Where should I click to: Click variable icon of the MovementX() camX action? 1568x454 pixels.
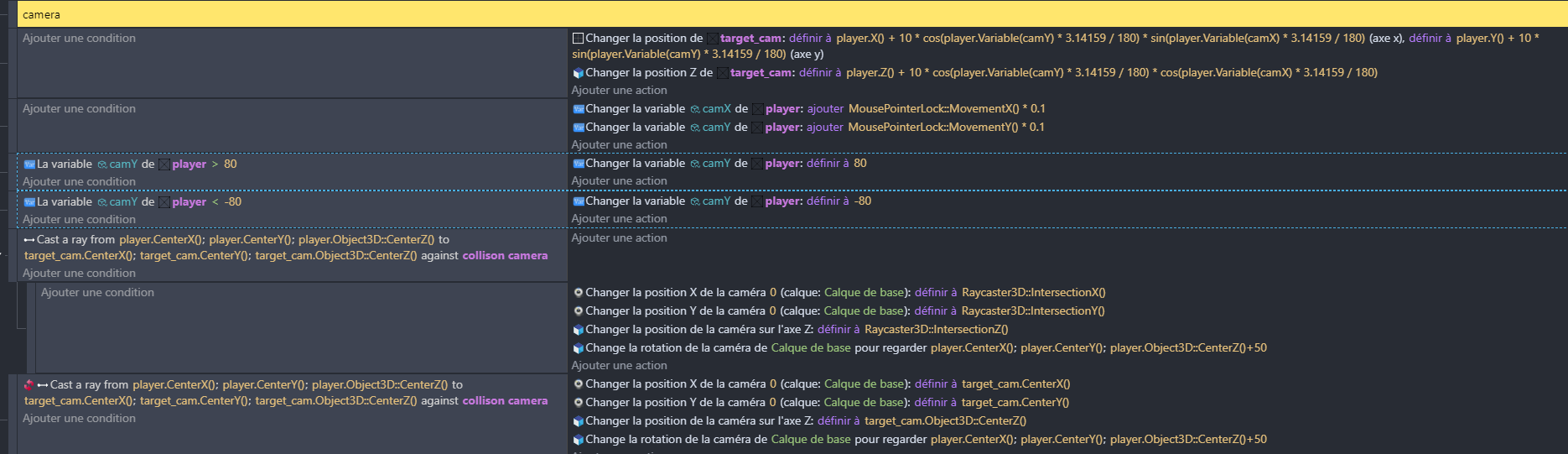[x=578, y=109]
